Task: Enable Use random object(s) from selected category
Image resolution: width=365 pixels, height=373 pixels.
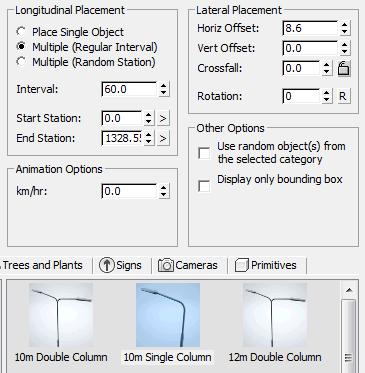Action: (204, 153)
